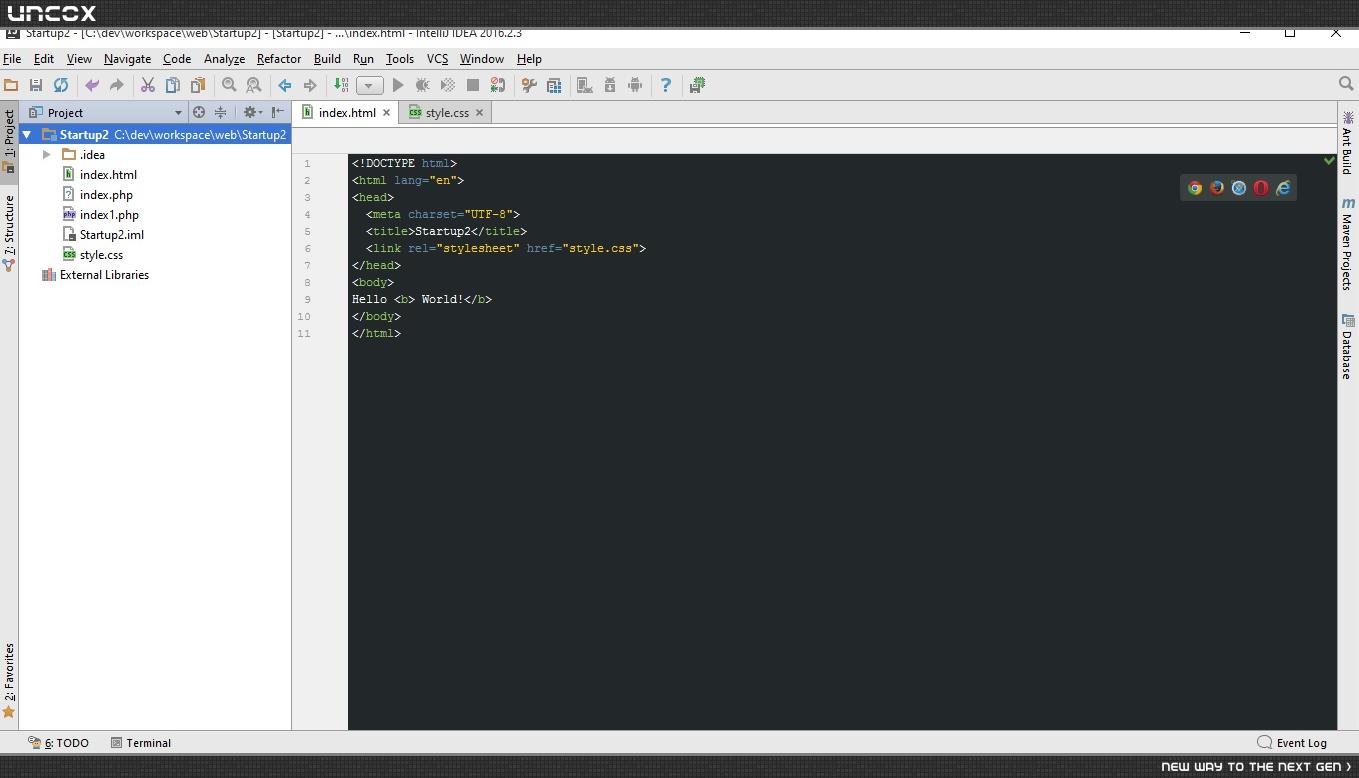Toggle the Favorites tool window
The width and height of the screenshot is (1359, 778).
coord(9,680)
